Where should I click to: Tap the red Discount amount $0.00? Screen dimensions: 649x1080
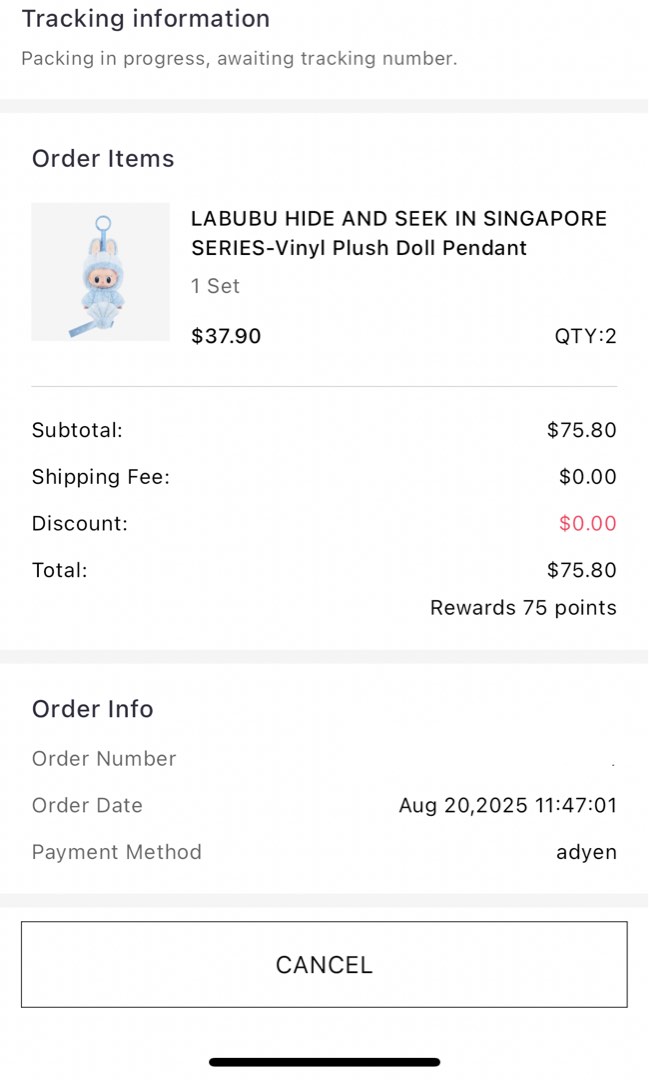(x=587, y=524)
